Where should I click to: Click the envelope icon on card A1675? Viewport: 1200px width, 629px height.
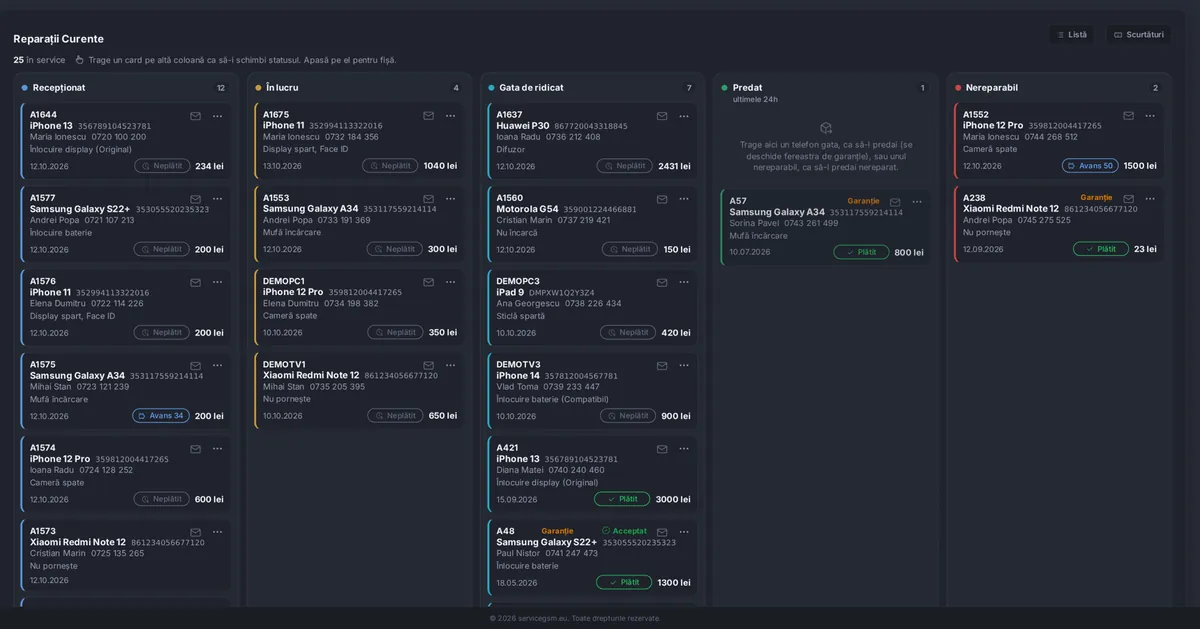coord(429,116)
